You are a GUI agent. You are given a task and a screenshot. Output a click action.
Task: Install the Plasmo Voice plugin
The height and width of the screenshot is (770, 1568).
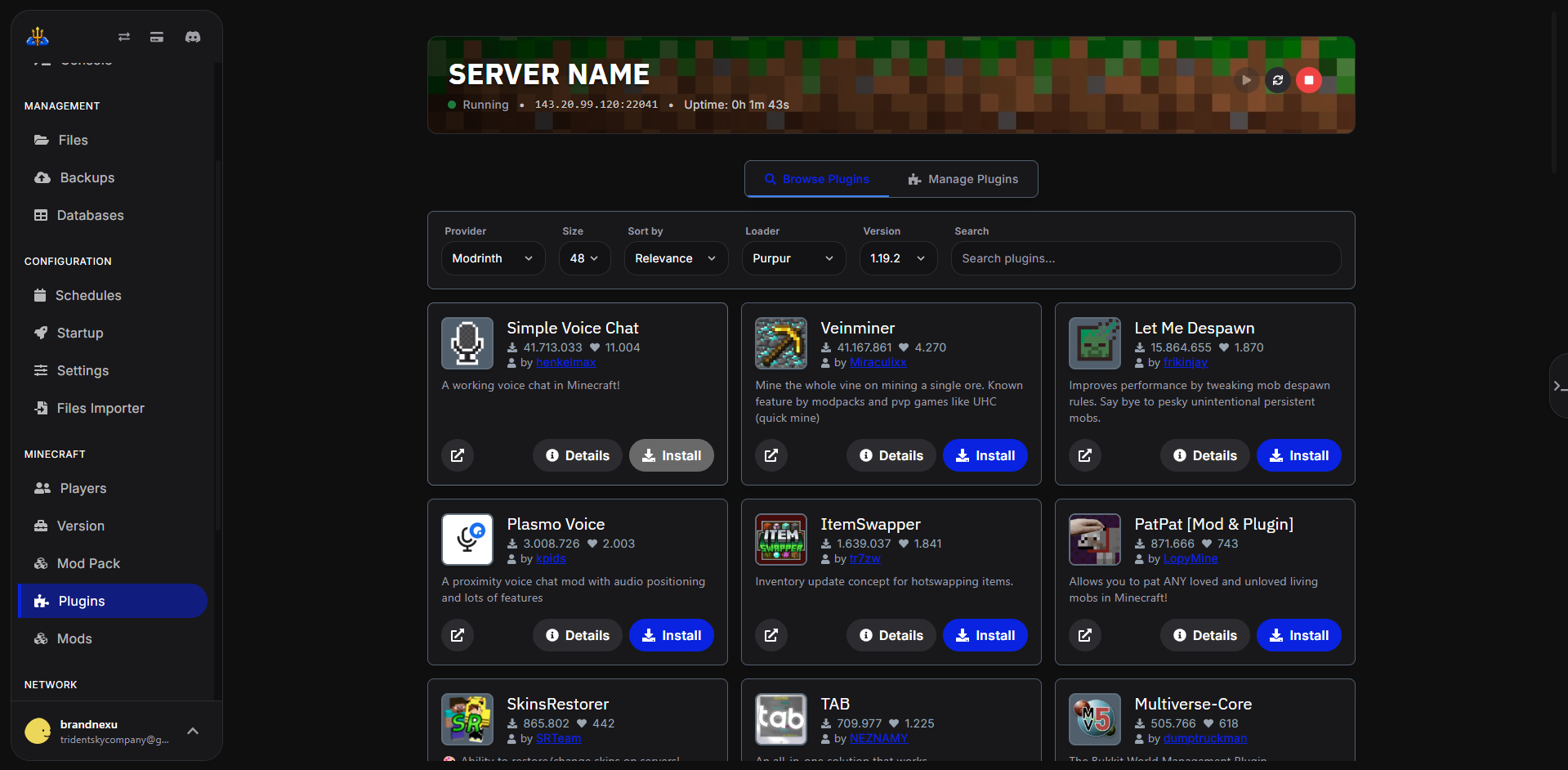pos(671,635)
